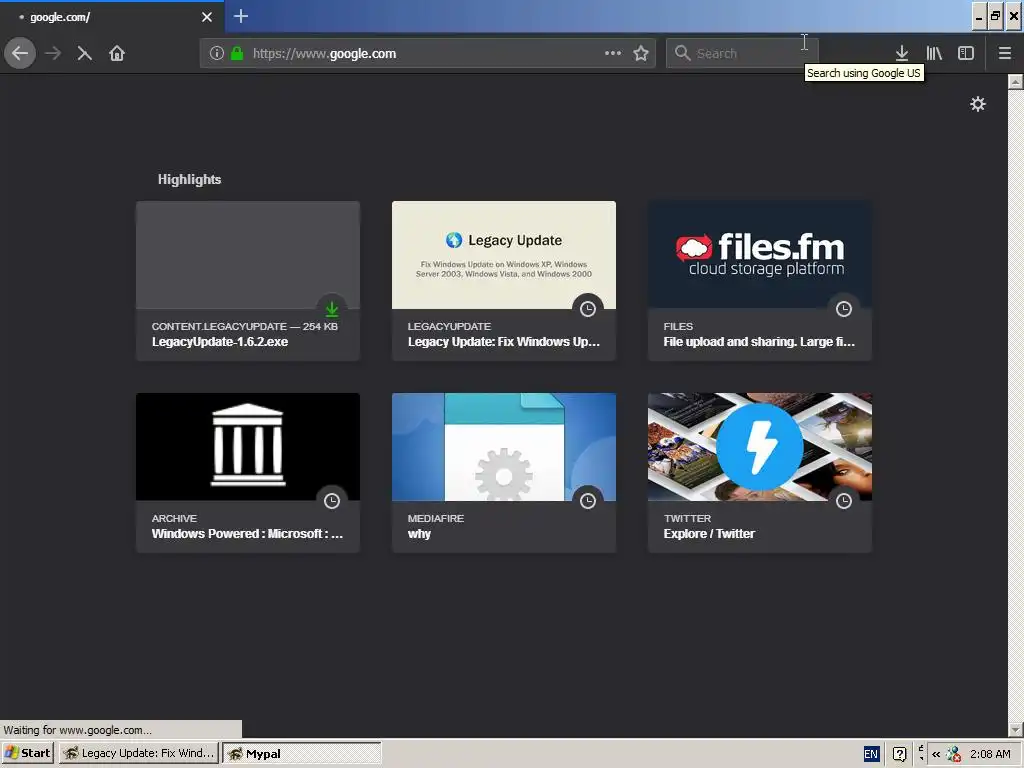Click the EN language indicator in tray
This screenshot has height=768, width=1024.
coord(871,754)
